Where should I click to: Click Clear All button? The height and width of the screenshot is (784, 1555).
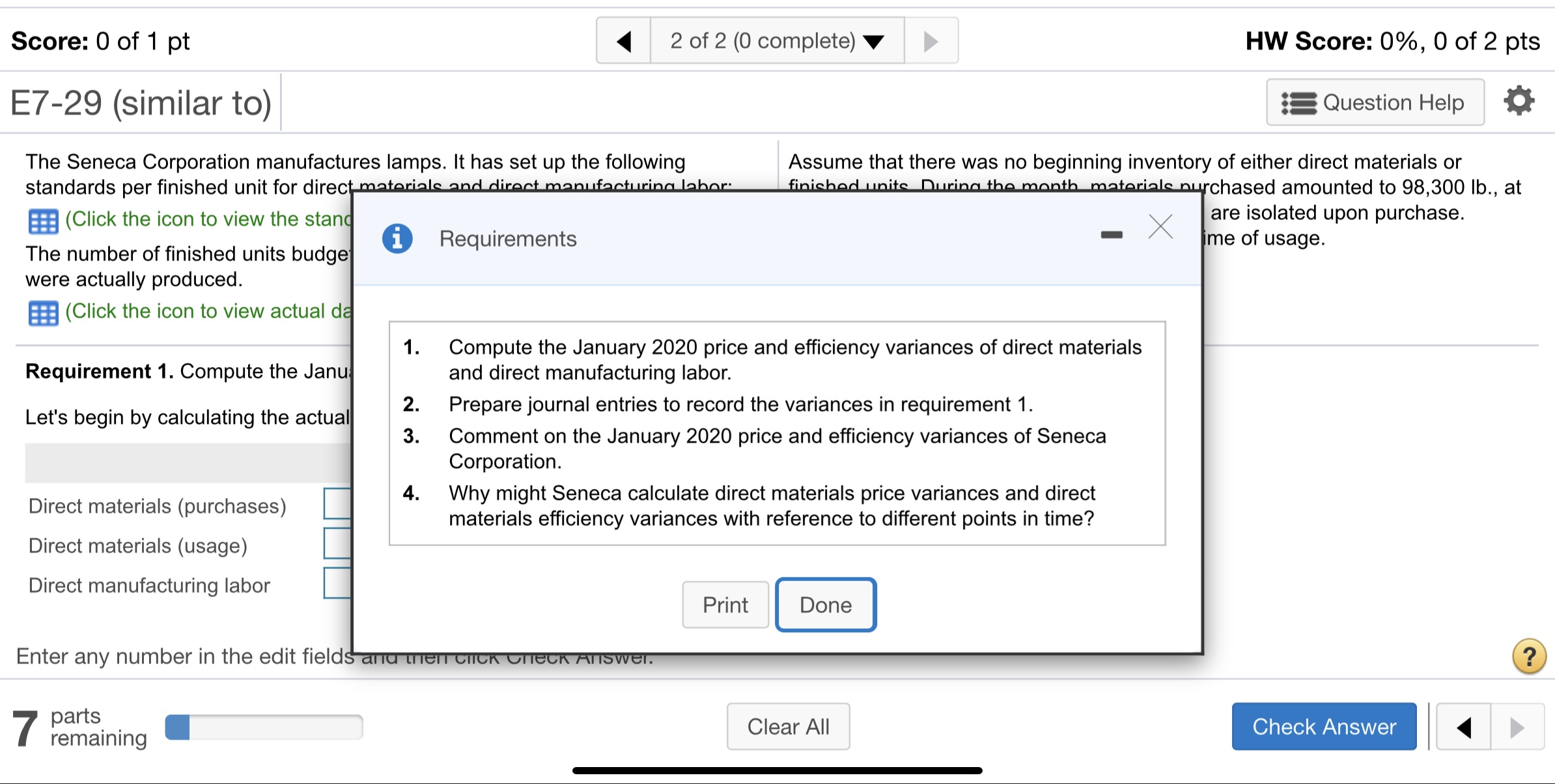click(x=788, y=727)
